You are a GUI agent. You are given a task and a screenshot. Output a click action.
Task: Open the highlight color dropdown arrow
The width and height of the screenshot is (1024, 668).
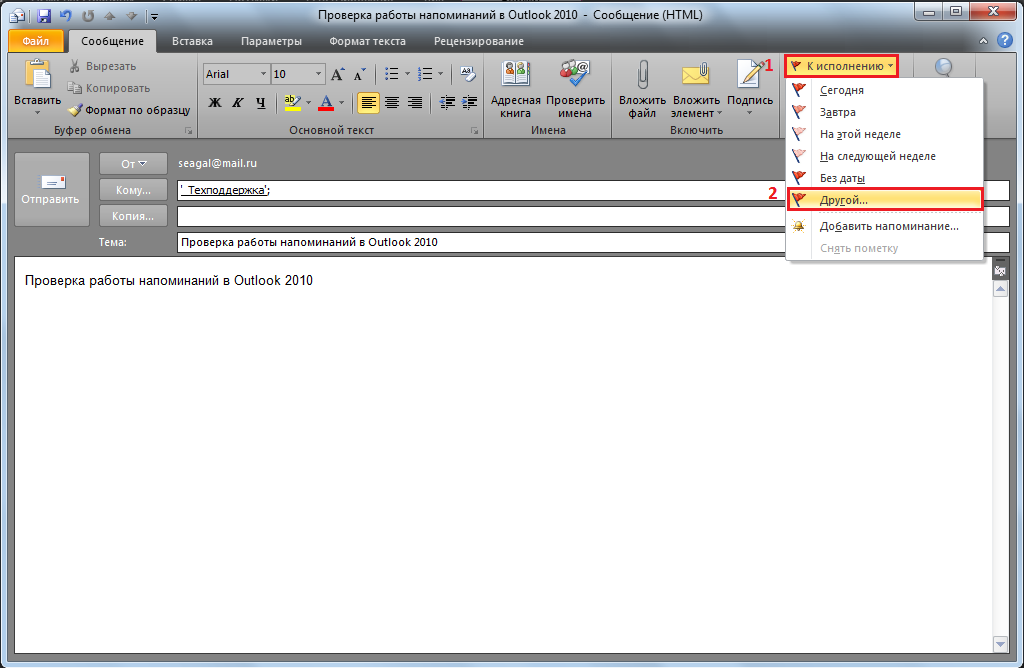[308, 103]
